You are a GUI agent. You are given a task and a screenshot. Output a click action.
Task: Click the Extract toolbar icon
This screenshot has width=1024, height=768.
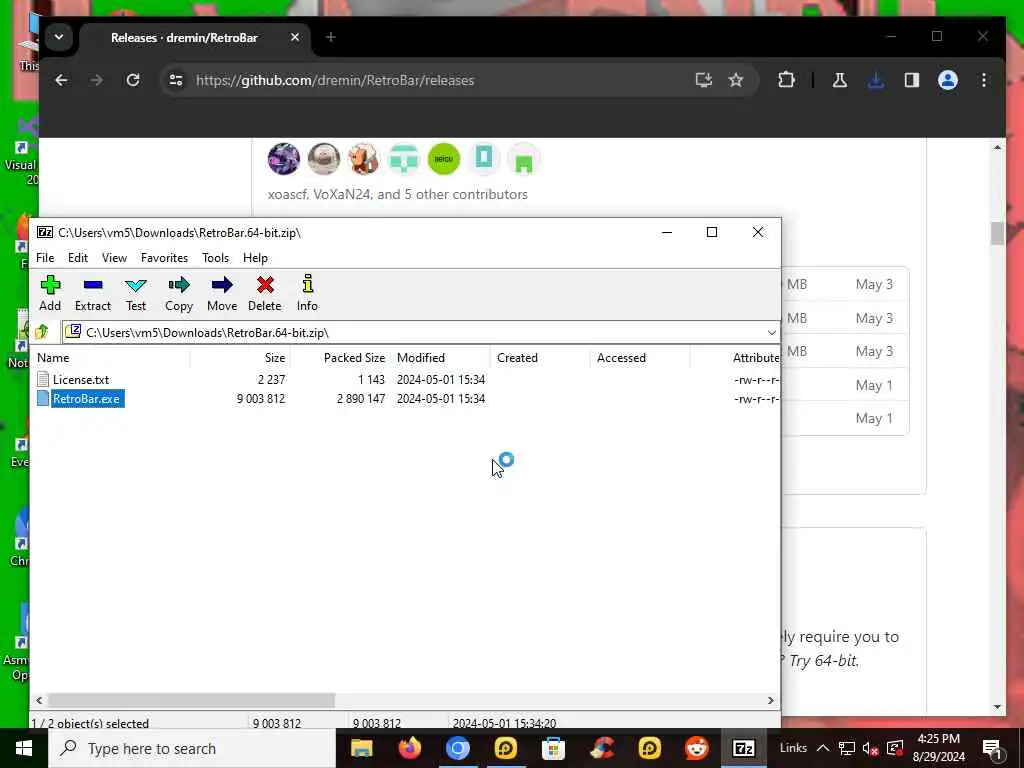(93, 293)
